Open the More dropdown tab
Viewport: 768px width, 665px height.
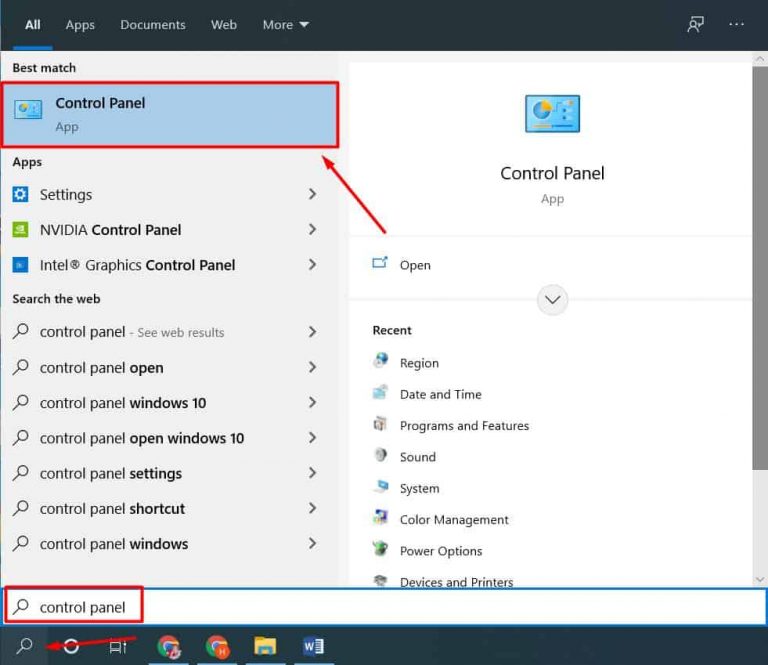pos(286,24)
